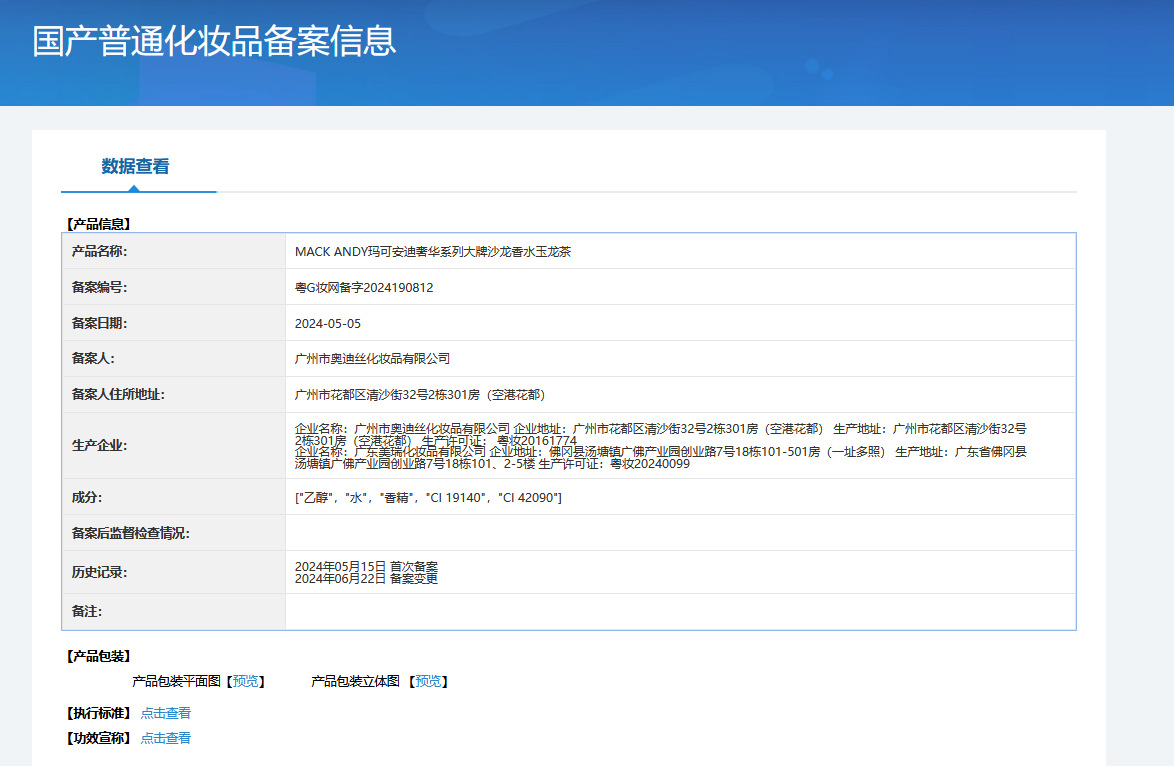This screenshot has width=1174, height=766.
Task: Select 广州市奥迪丝化妆品有限公司 in the 备案人 row
Action: tap(372, 359)
